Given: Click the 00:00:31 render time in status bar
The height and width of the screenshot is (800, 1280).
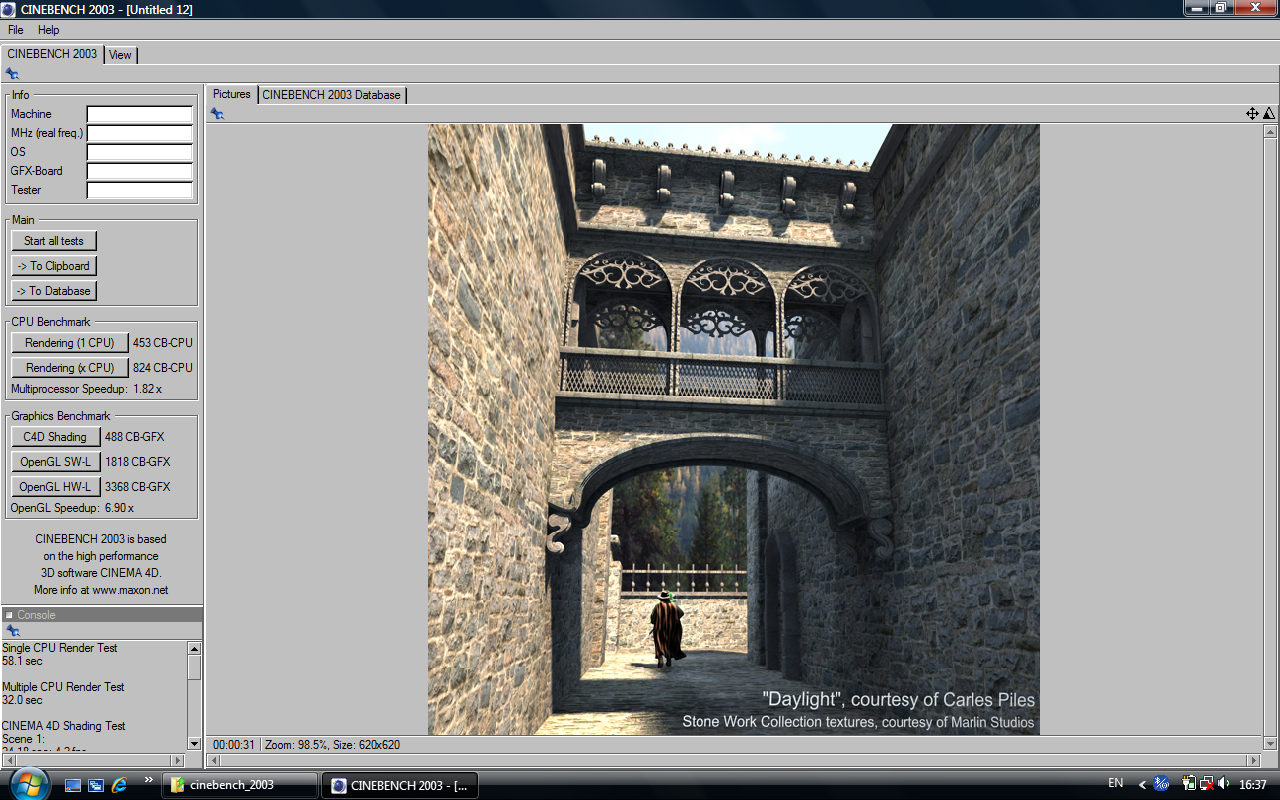Looking at the screenshot, I should [234, 745].
